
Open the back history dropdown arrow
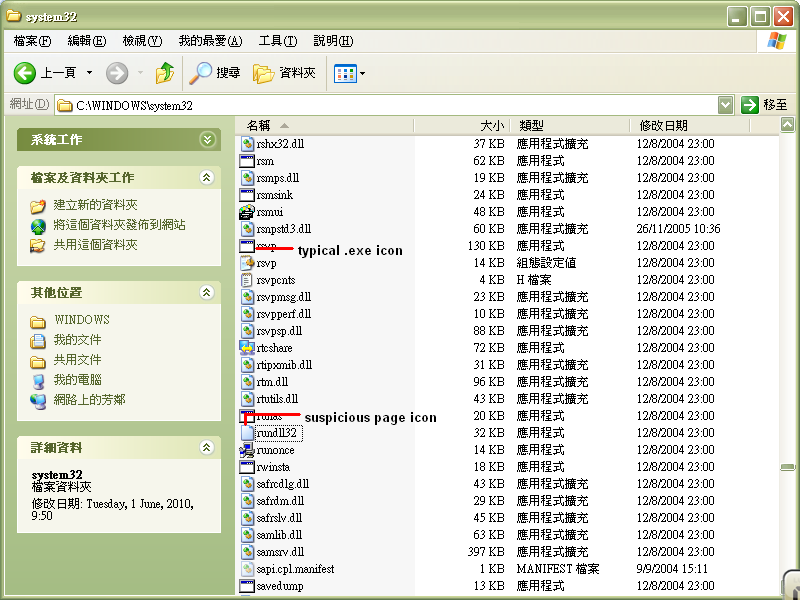tap(89, 73)
